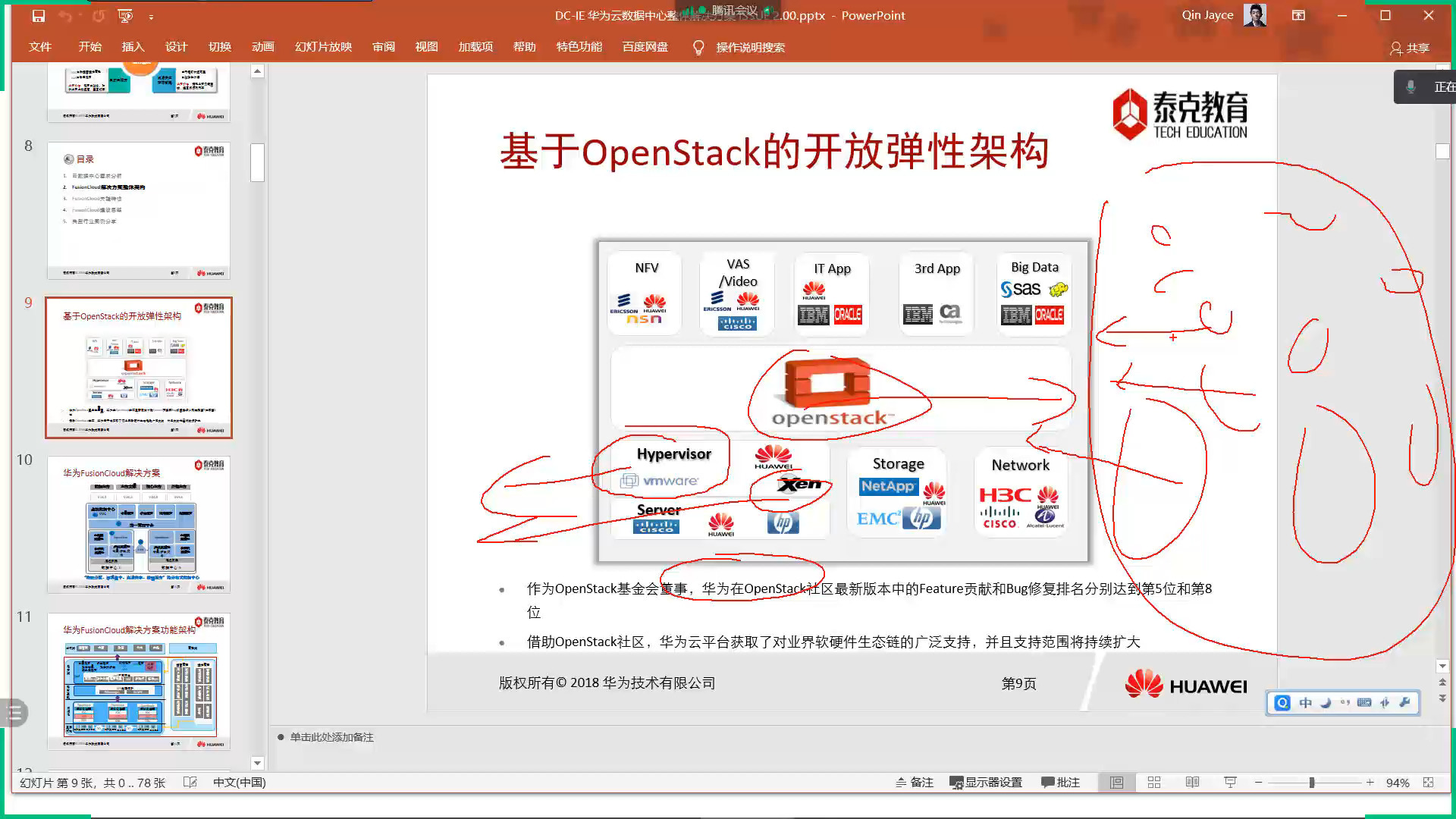The height and width of the screenshot is (819, 1456).
Task: Select slide 10 FusionCloud解决方案 thumbnail
Action: pyautogui.click(x=139, y=525)
